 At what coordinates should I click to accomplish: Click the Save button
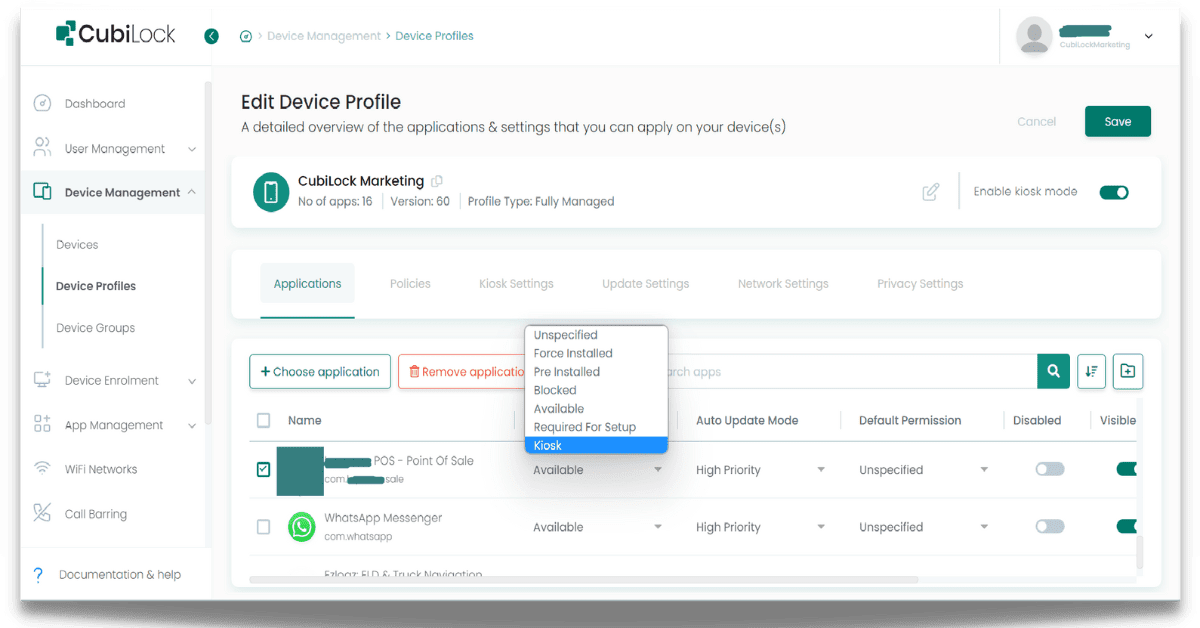pyautogui.click(x=1118, y=121)
